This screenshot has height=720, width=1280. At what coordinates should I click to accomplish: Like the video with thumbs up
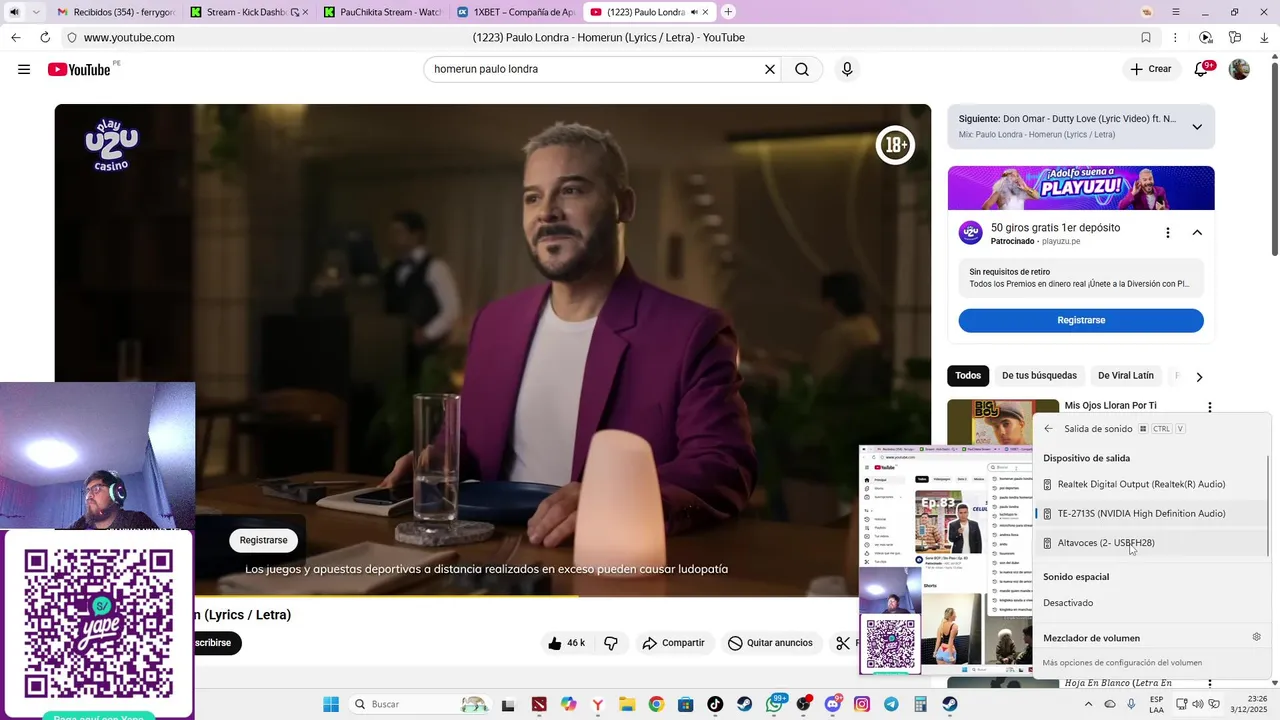[x=566, y=643]
